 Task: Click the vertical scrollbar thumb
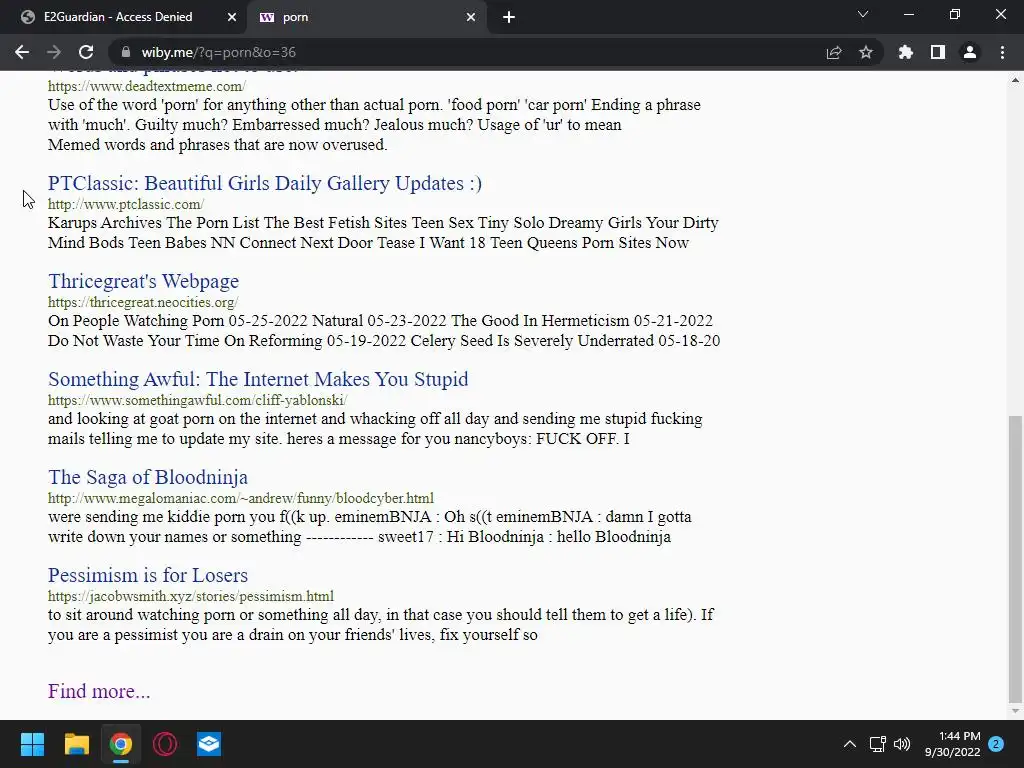(x=1015, y=558)
